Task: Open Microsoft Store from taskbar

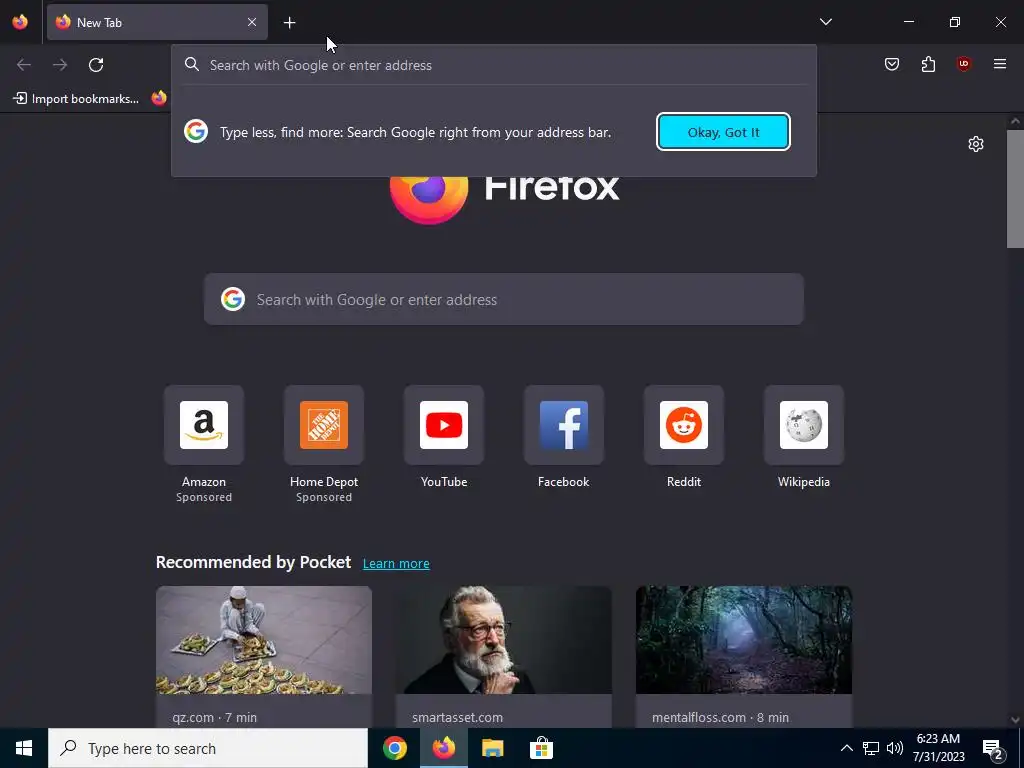Action: click(x=541, y=748)
